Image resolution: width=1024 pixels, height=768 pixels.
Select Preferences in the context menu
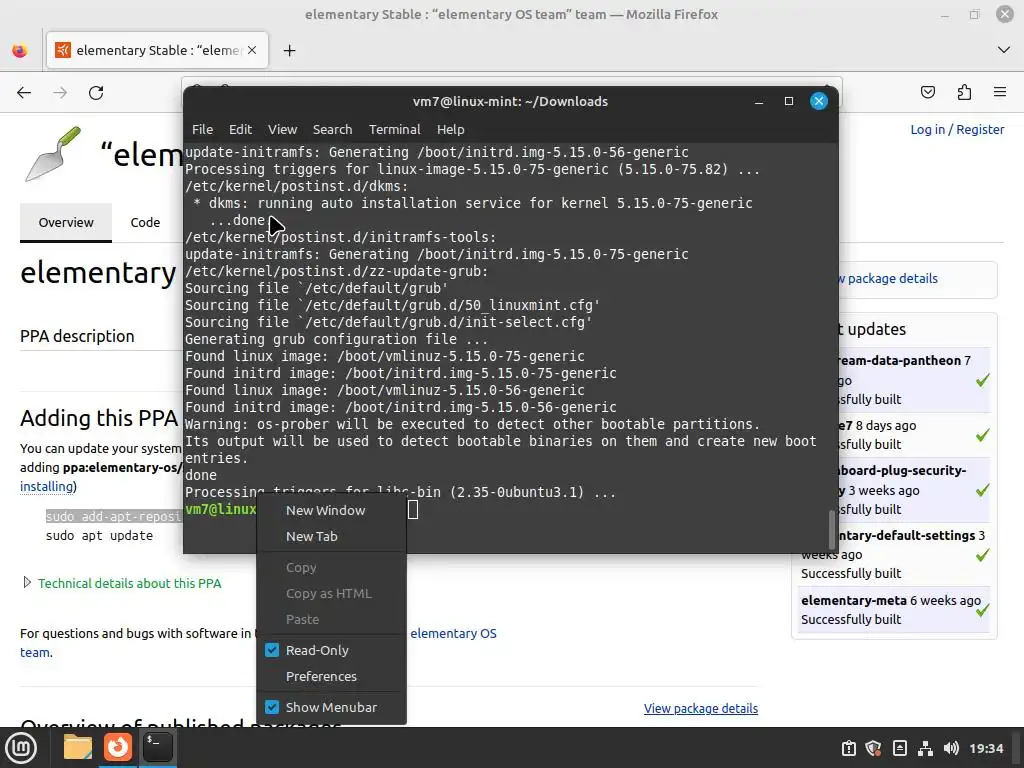point(331,676)
